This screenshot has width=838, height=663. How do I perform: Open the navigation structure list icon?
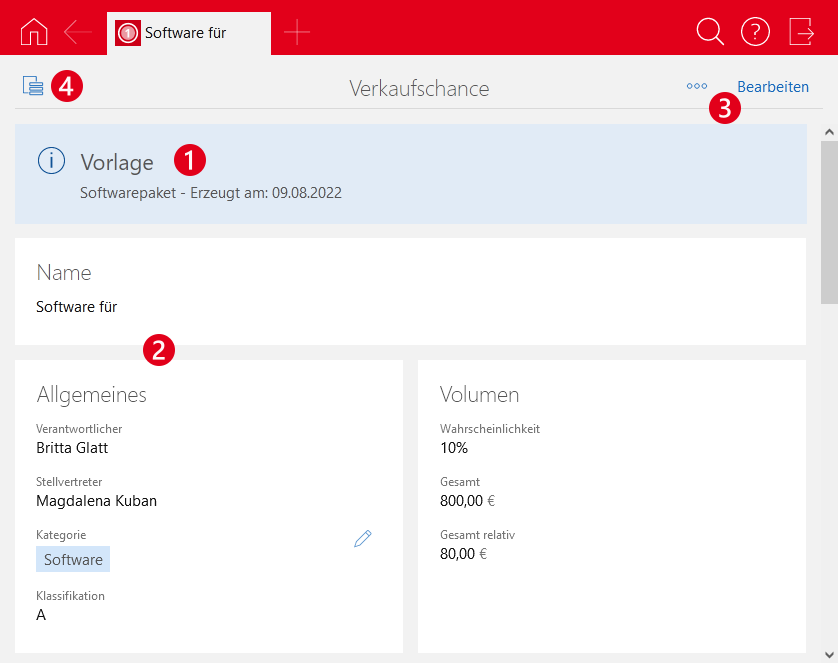[33, 86]
